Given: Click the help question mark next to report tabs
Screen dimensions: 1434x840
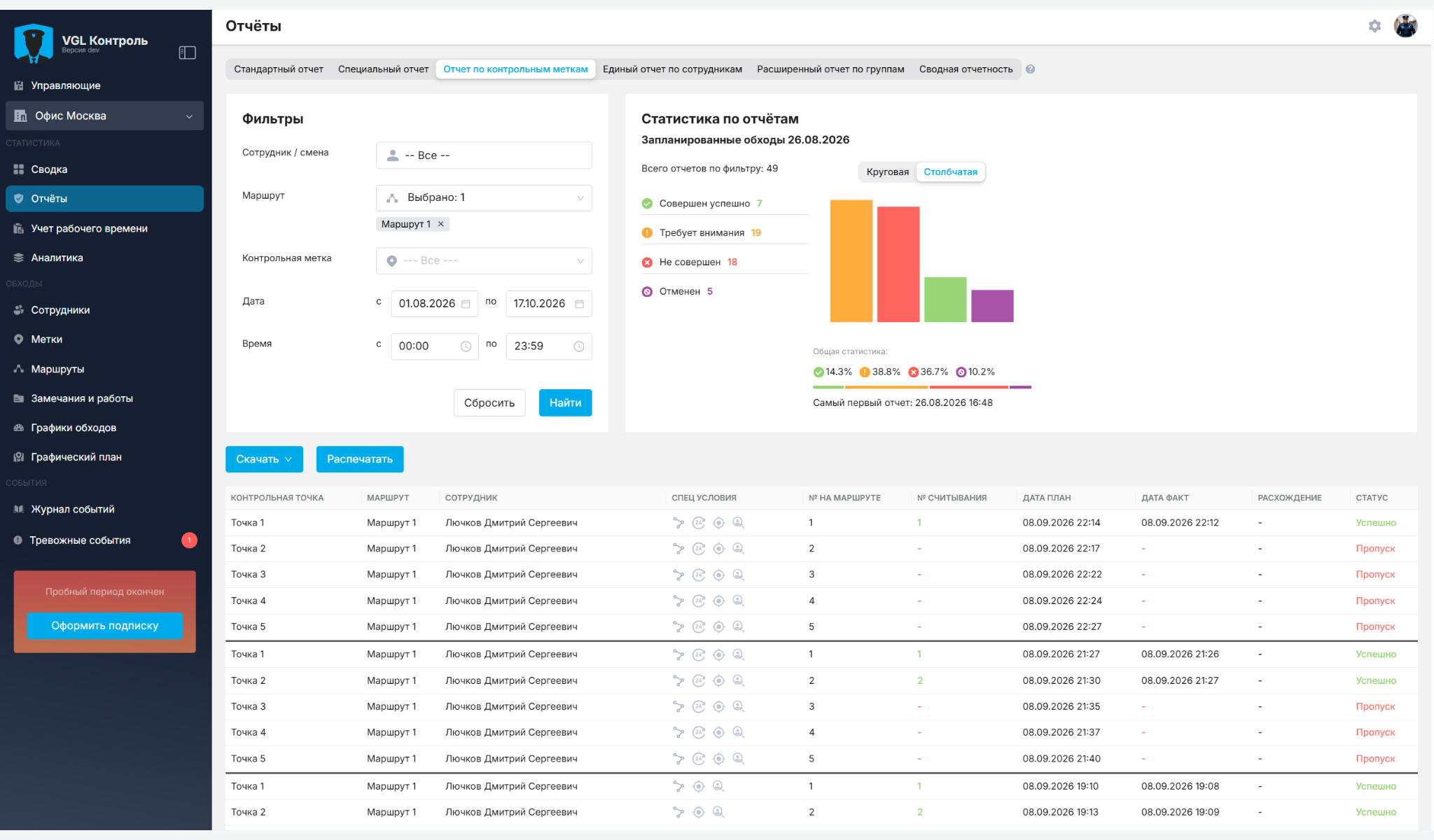Looking at the screenshot, I should [x=1030, y=69].
